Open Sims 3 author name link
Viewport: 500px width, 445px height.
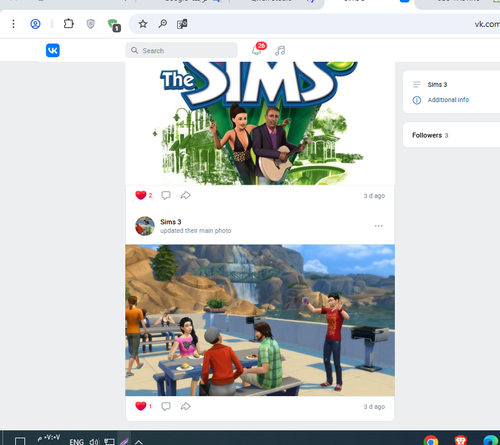click(171, 222)
